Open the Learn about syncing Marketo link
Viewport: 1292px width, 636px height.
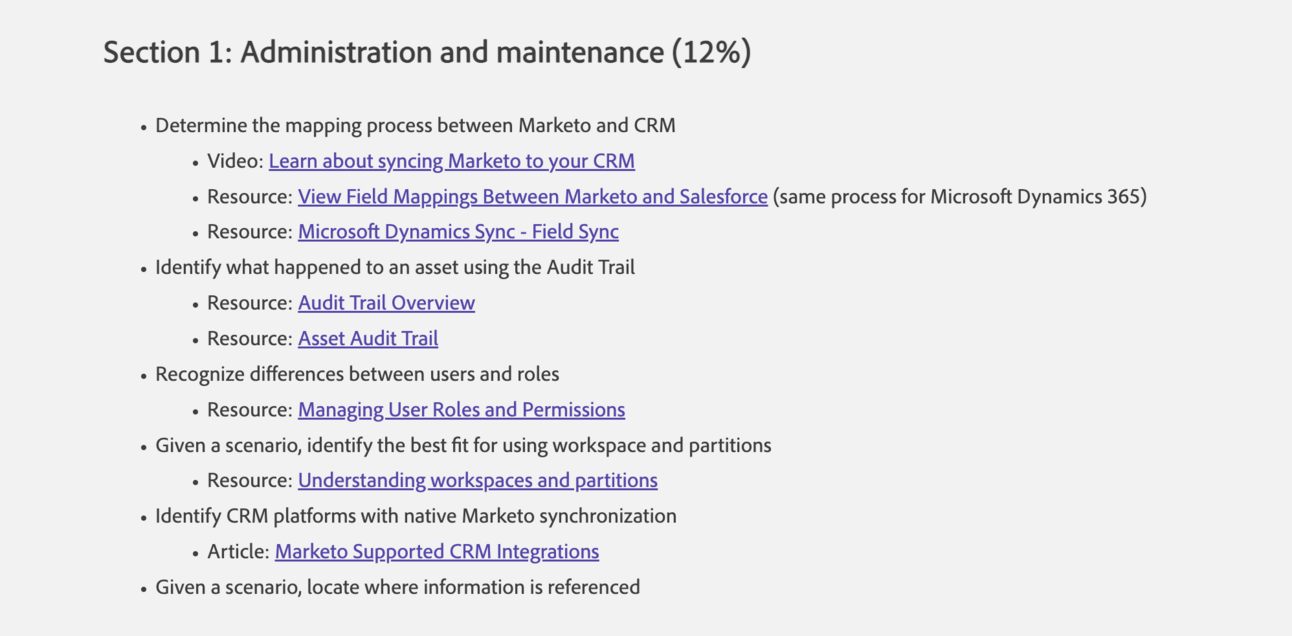[451, 161]
